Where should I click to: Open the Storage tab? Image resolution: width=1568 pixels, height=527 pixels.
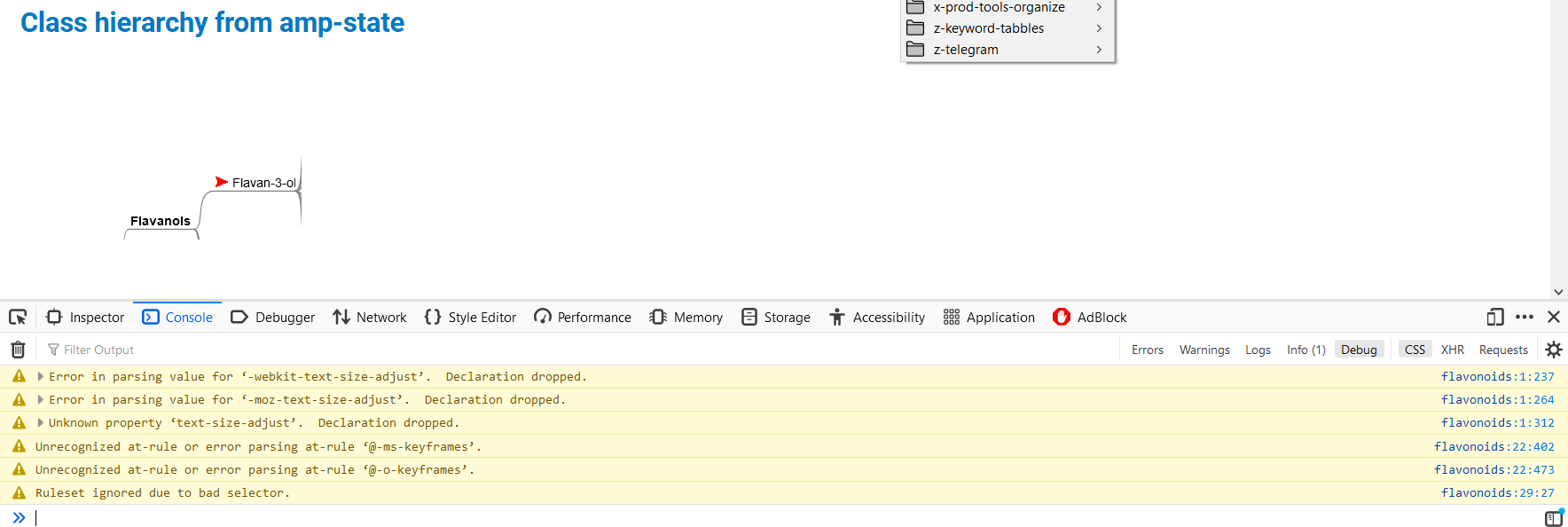776,317
